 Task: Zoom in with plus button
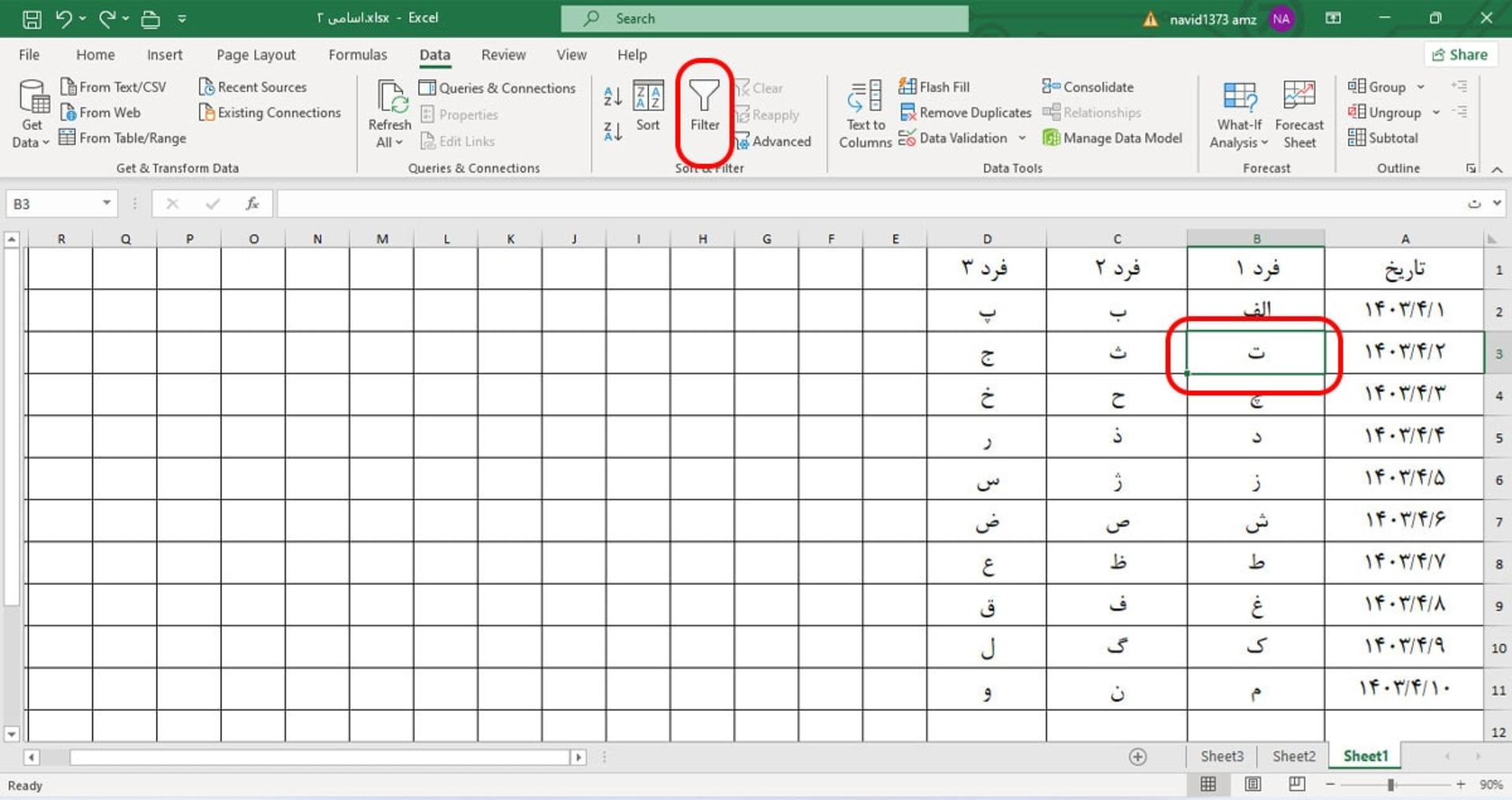click(x=1461, y=784)
